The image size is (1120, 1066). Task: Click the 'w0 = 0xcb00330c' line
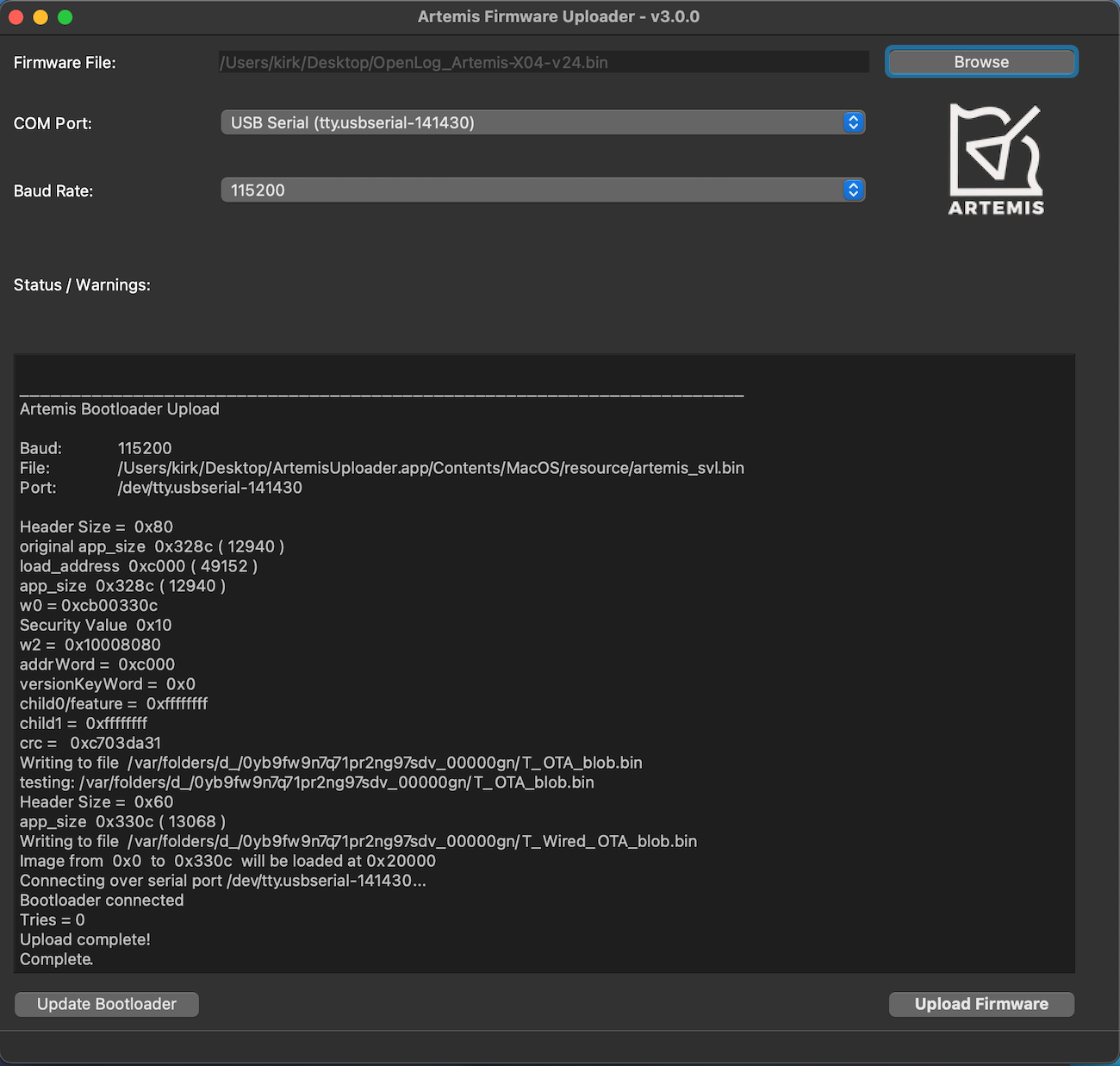[x=89, y=606]
